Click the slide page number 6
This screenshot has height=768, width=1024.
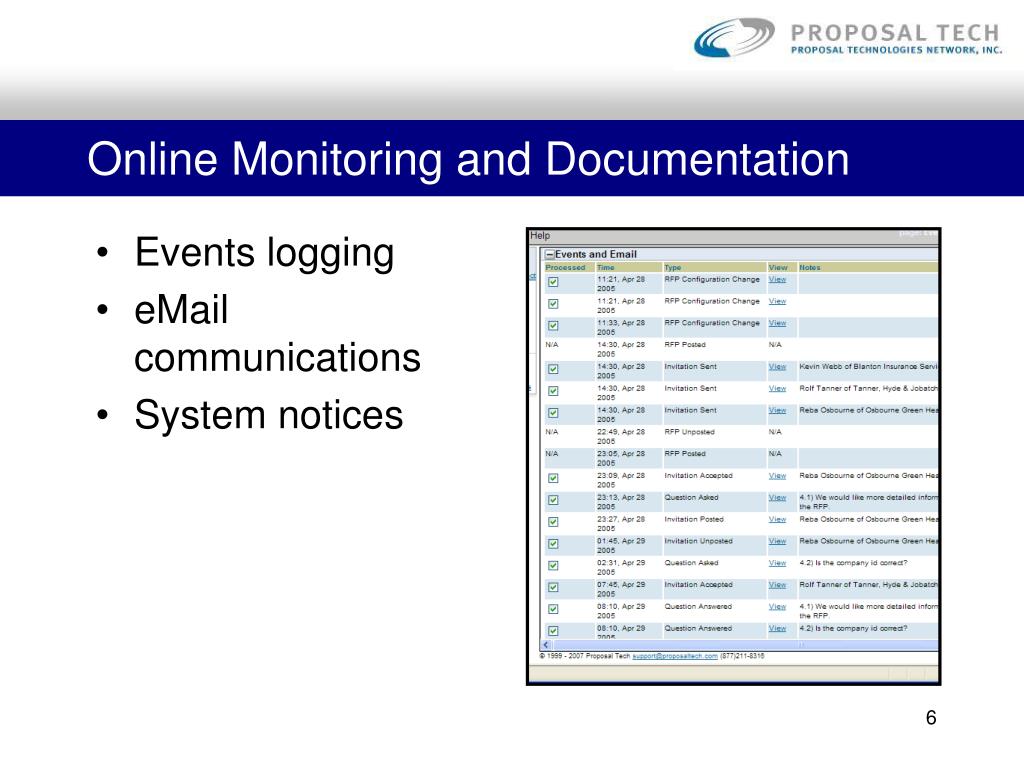pyautogui.click(x=931, y=718)
